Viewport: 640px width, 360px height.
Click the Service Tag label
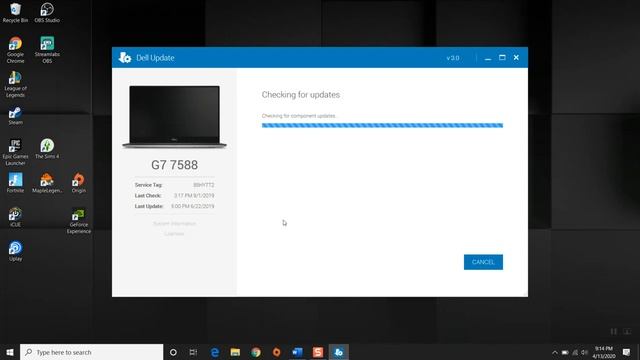[149, 185]
